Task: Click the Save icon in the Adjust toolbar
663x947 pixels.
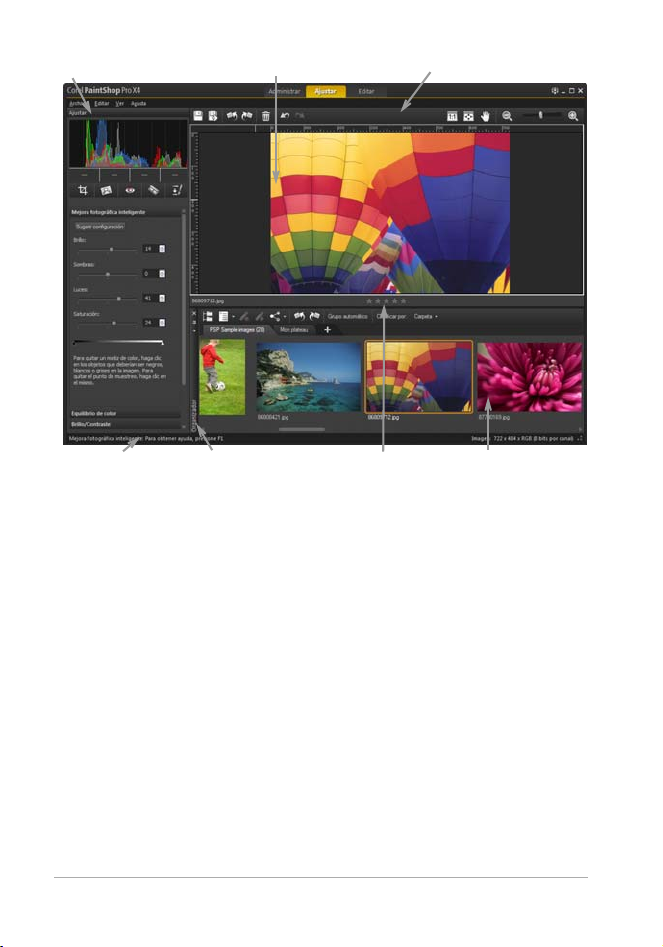Action: pos(197,115)
